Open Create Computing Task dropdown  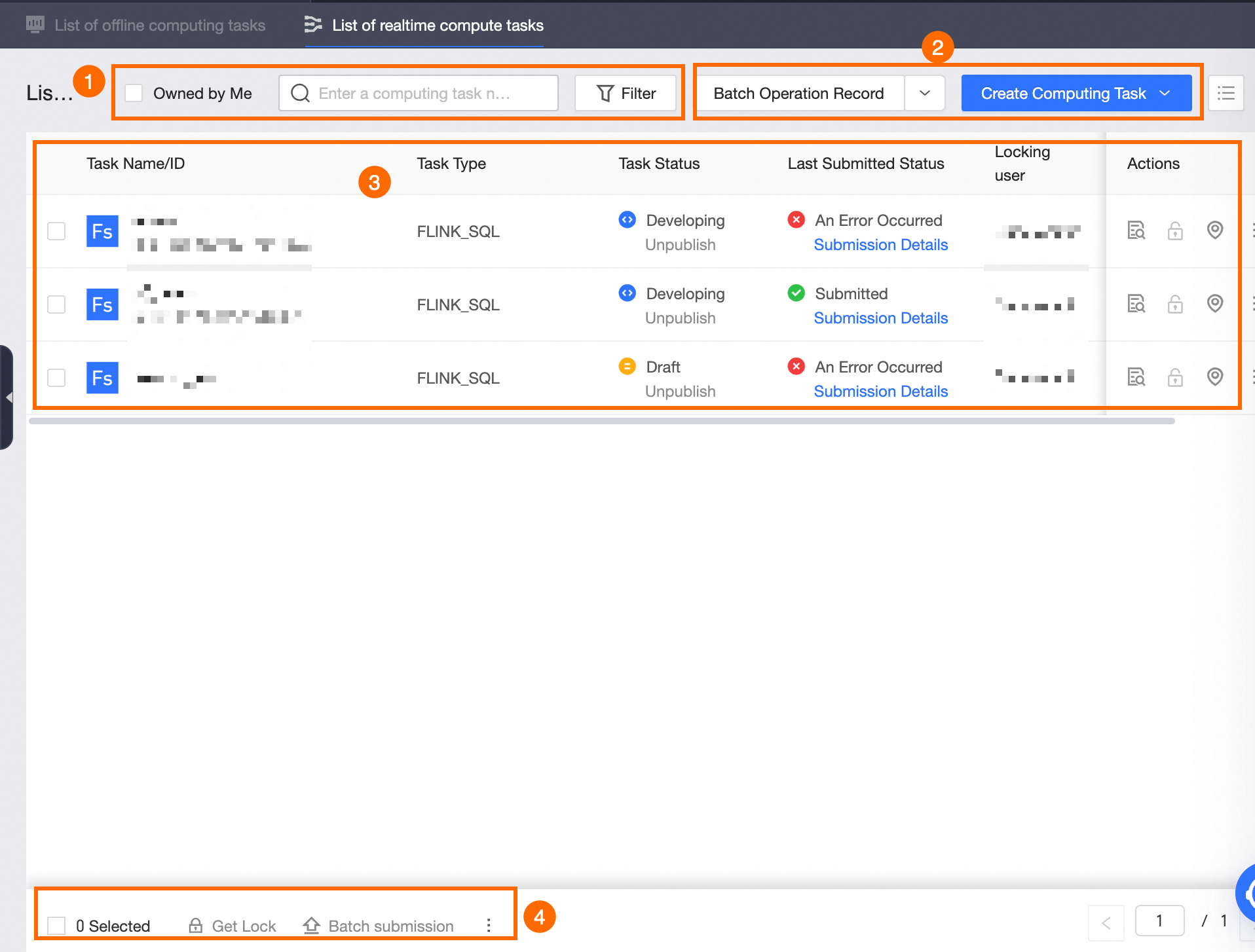pyautogui.click(x=1076, y=93)
